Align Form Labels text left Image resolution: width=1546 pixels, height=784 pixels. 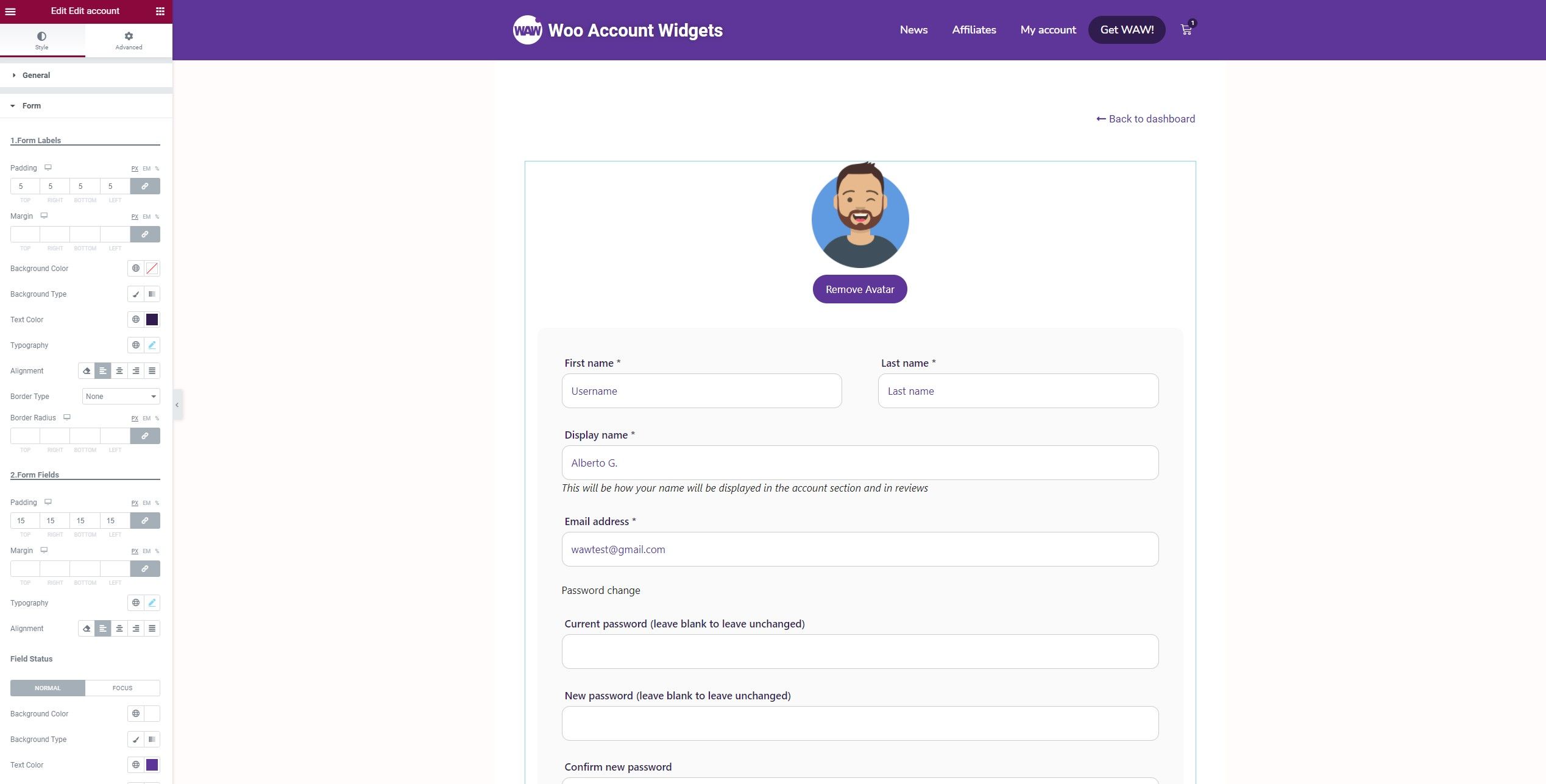(103, 370)
